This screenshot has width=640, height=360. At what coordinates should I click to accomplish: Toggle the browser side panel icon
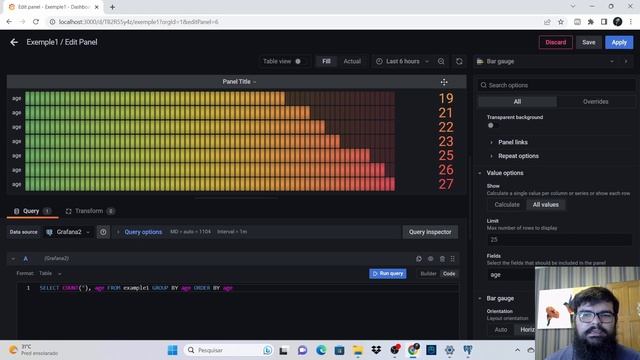[x=604, y=22]
